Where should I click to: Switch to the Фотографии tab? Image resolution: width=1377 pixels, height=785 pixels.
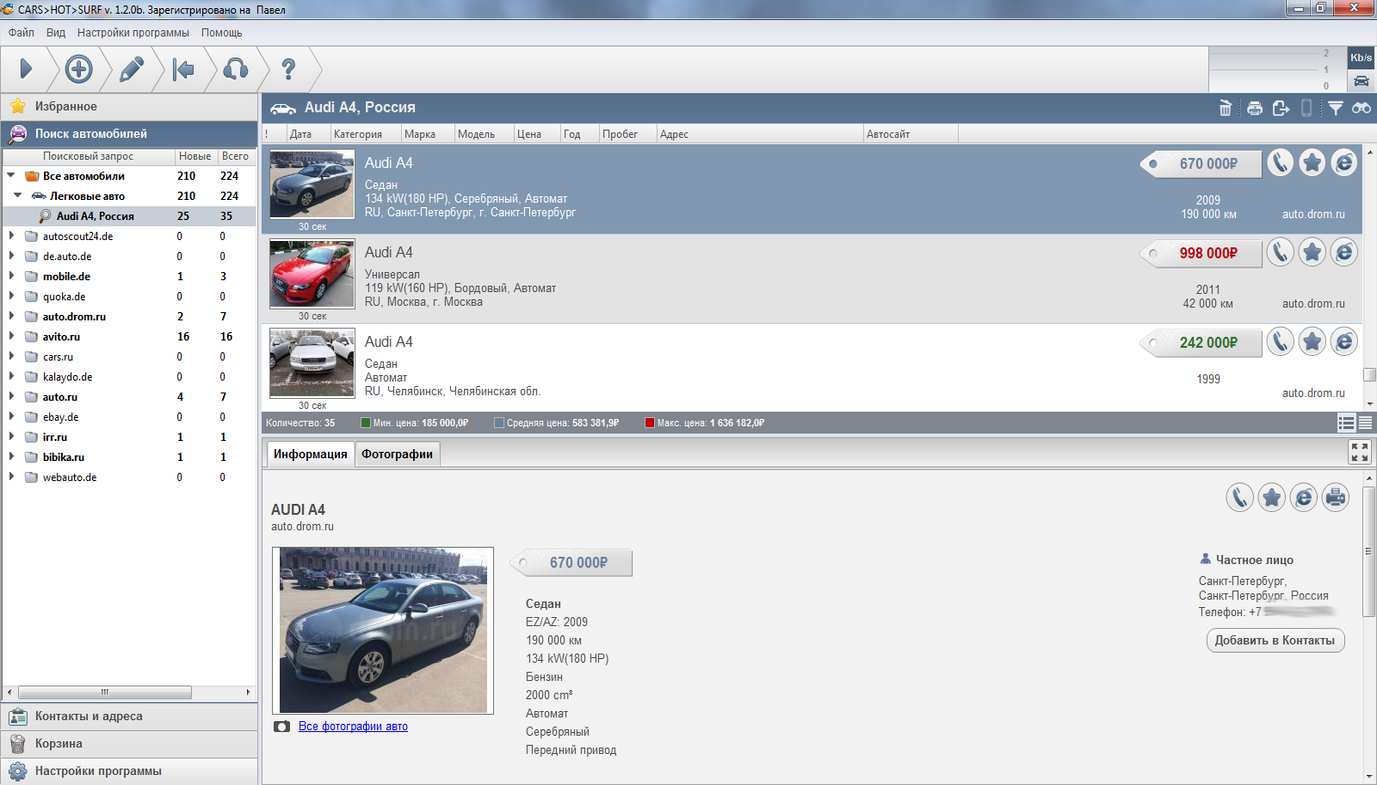(397, 454)
